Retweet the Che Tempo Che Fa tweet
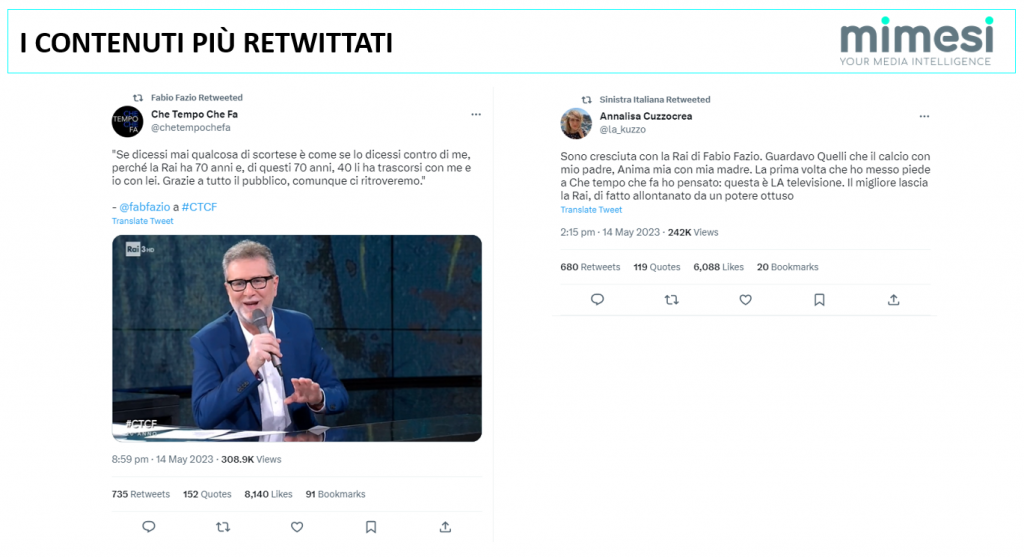Viewport: 1024px width, 557px height. click(x=223, y=526)
